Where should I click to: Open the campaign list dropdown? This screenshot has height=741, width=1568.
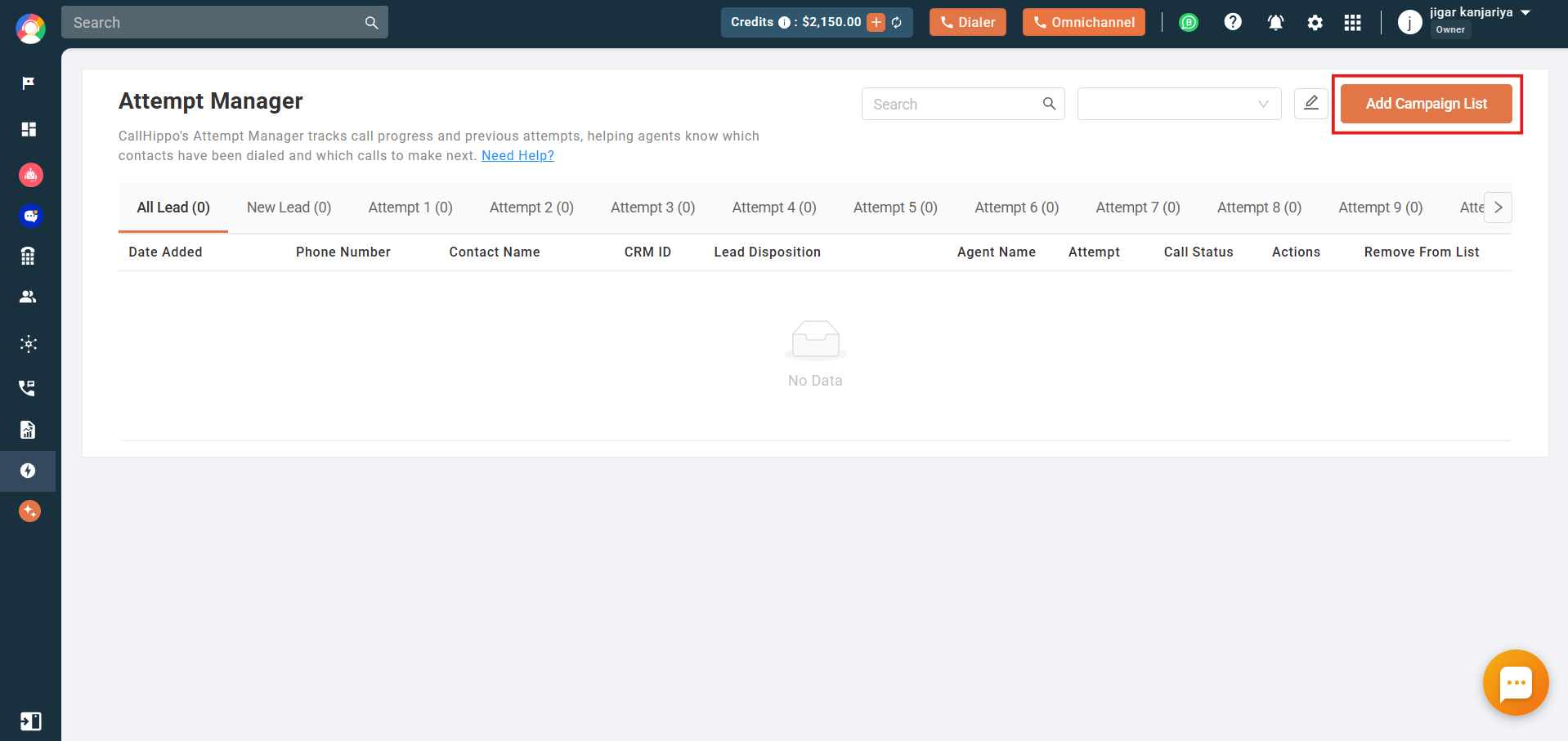[x=1179, y=104]
